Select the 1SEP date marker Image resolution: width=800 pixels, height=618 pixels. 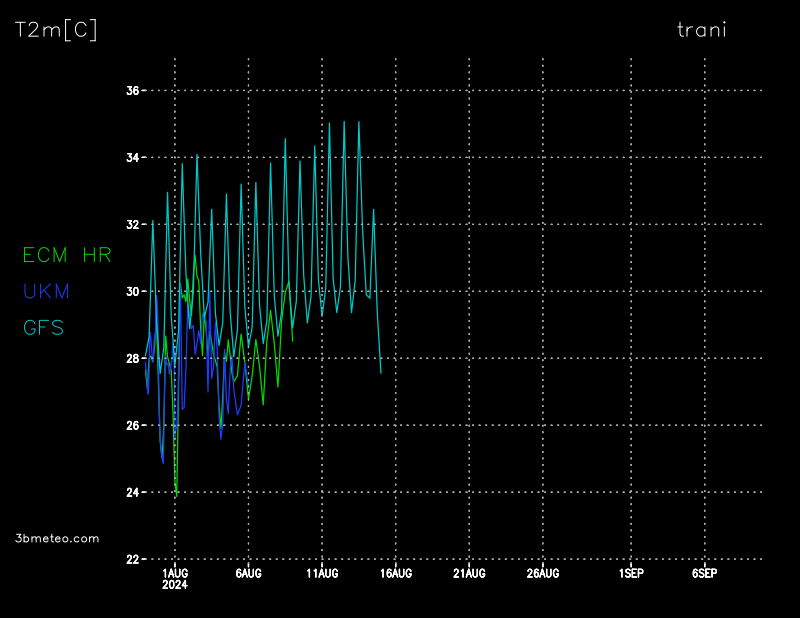point(631,574)
